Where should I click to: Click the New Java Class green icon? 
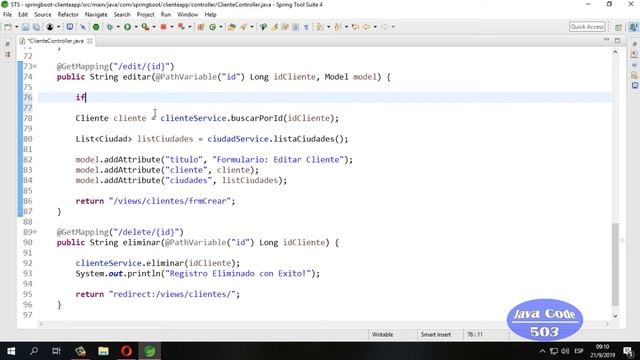212,27
